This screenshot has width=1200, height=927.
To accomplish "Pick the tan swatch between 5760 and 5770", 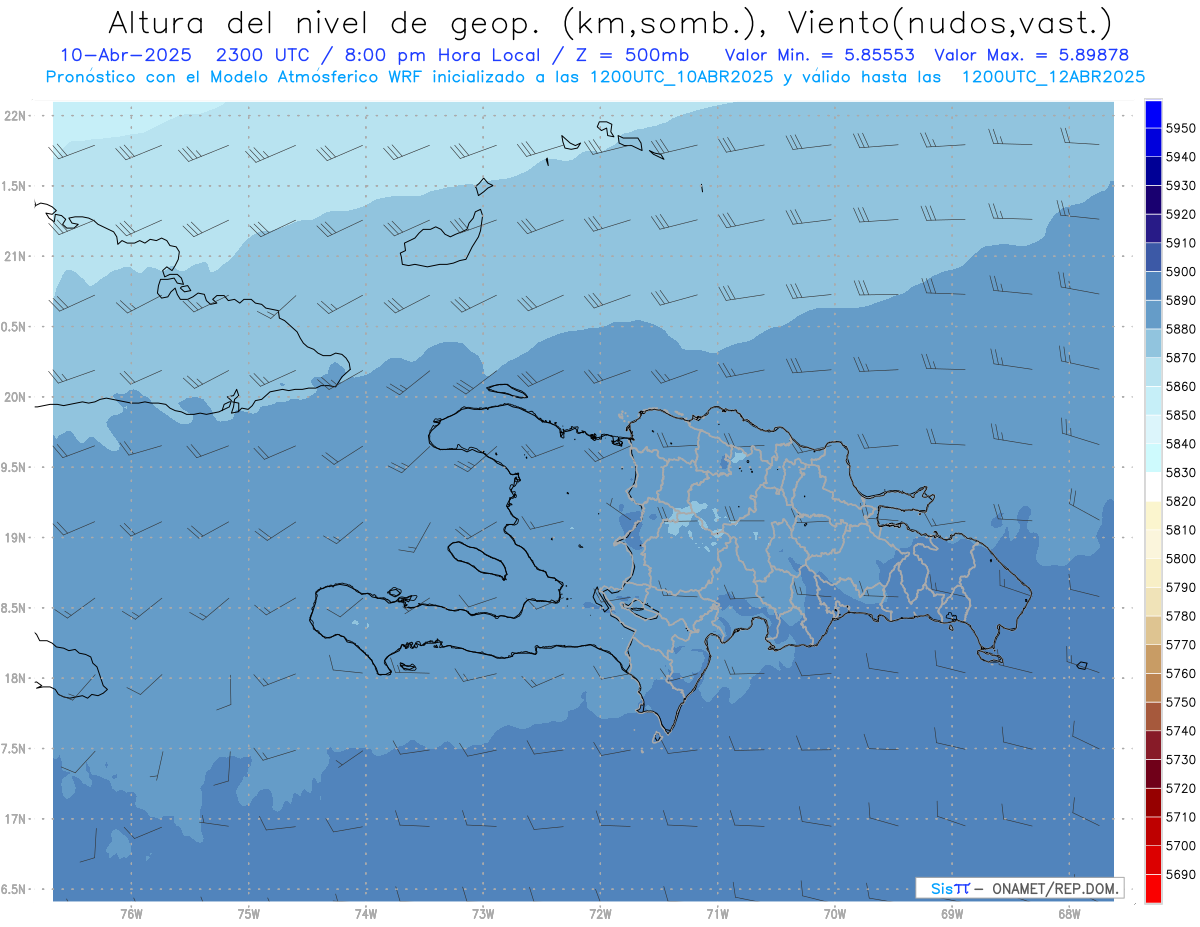I will pos(1153,659).
